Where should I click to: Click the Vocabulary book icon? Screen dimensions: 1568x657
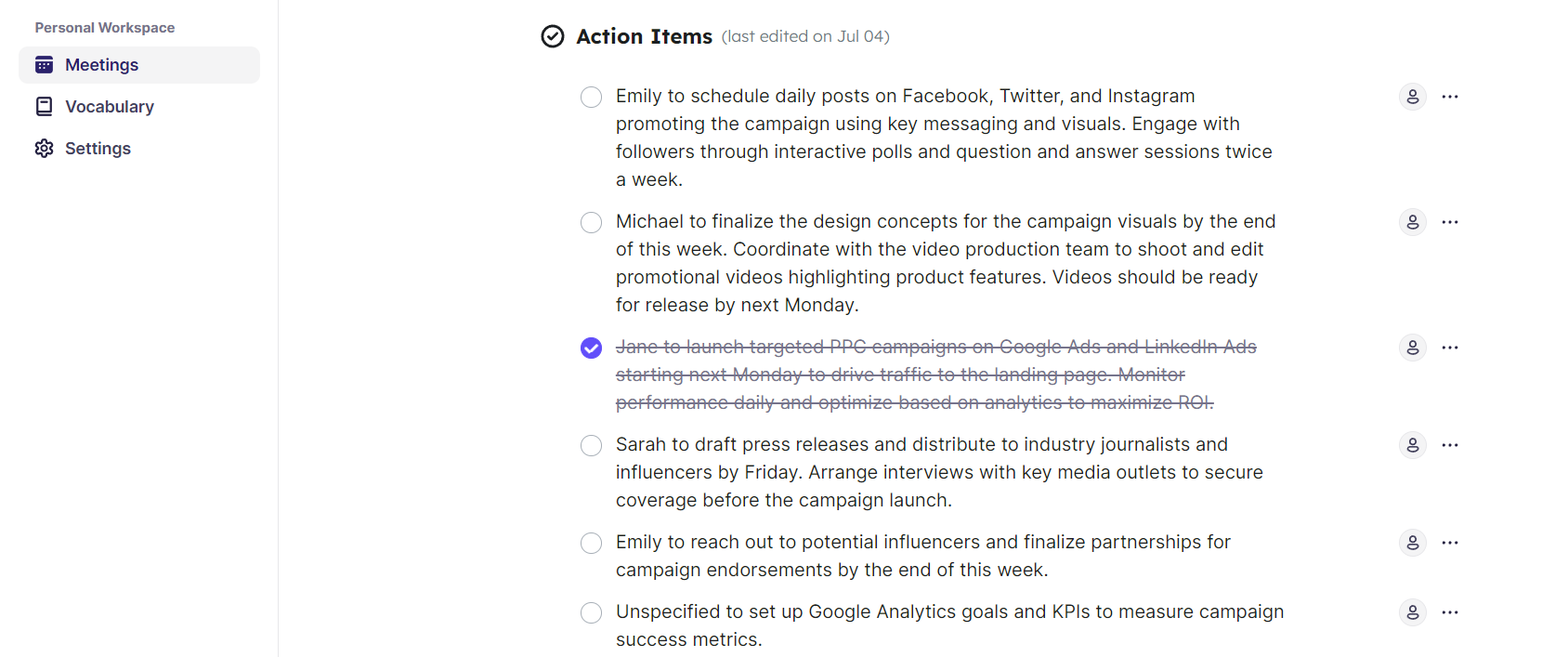44,107
